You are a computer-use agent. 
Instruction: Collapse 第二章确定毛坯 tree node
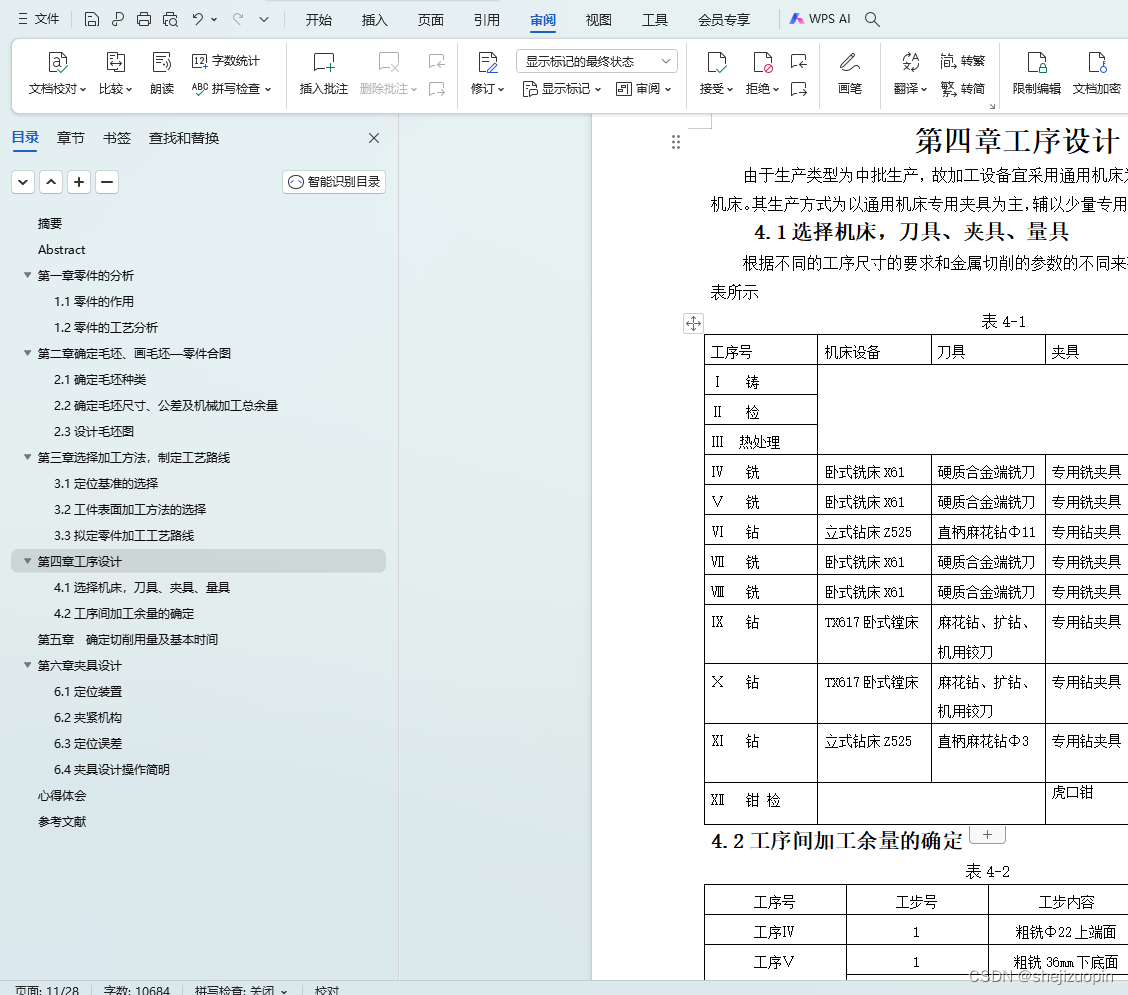pos(27,353)
